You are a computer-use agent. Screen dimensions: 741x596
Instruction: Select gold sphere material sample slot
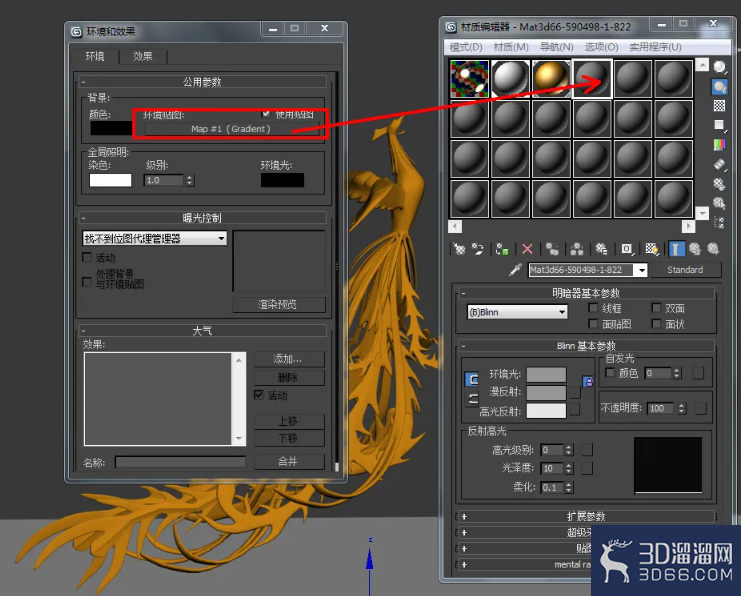551,78
